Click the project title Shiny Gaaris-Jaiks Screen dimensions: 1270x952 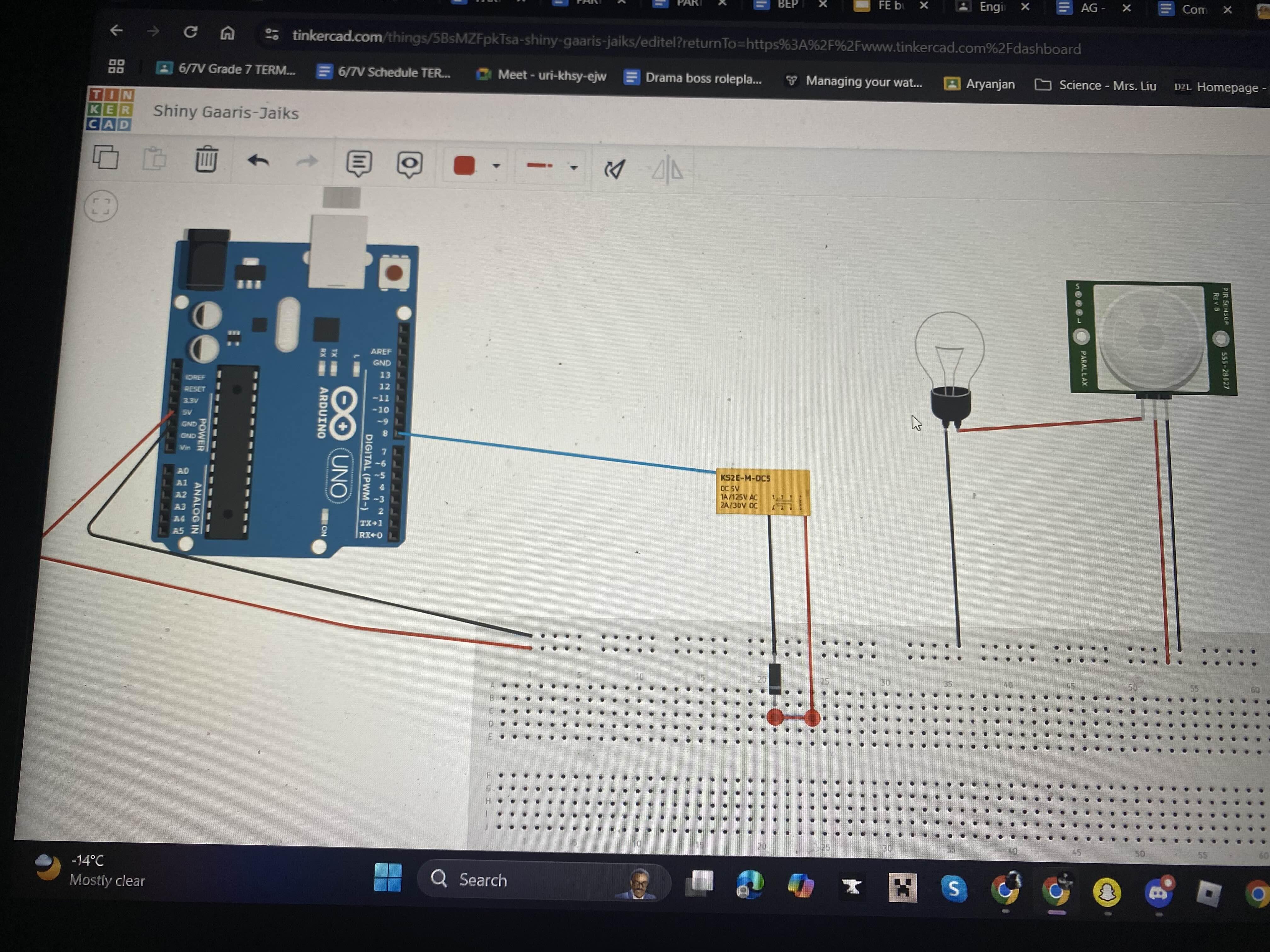click(226, 112)
